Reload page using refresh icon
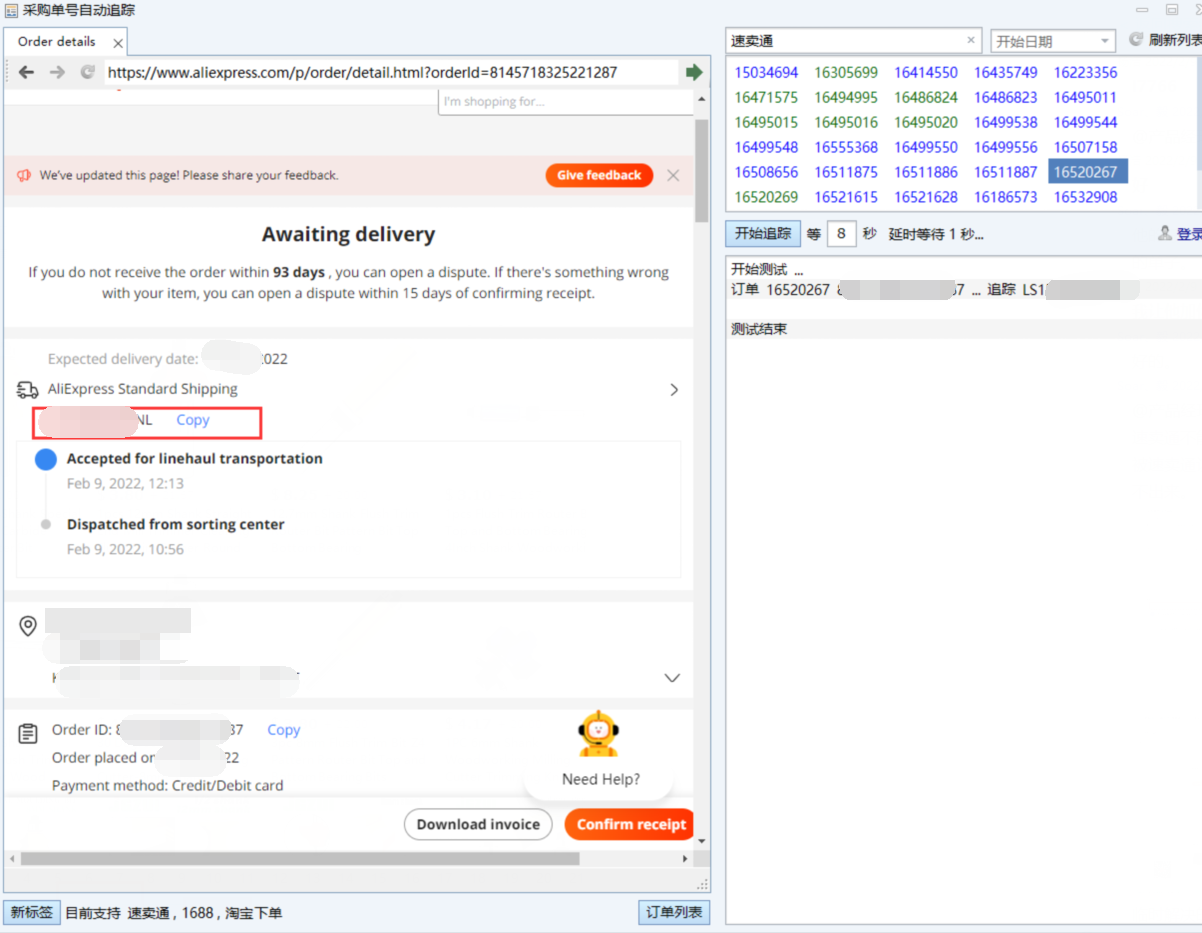Screen dimensions: 1202x933 pos(87,72)
